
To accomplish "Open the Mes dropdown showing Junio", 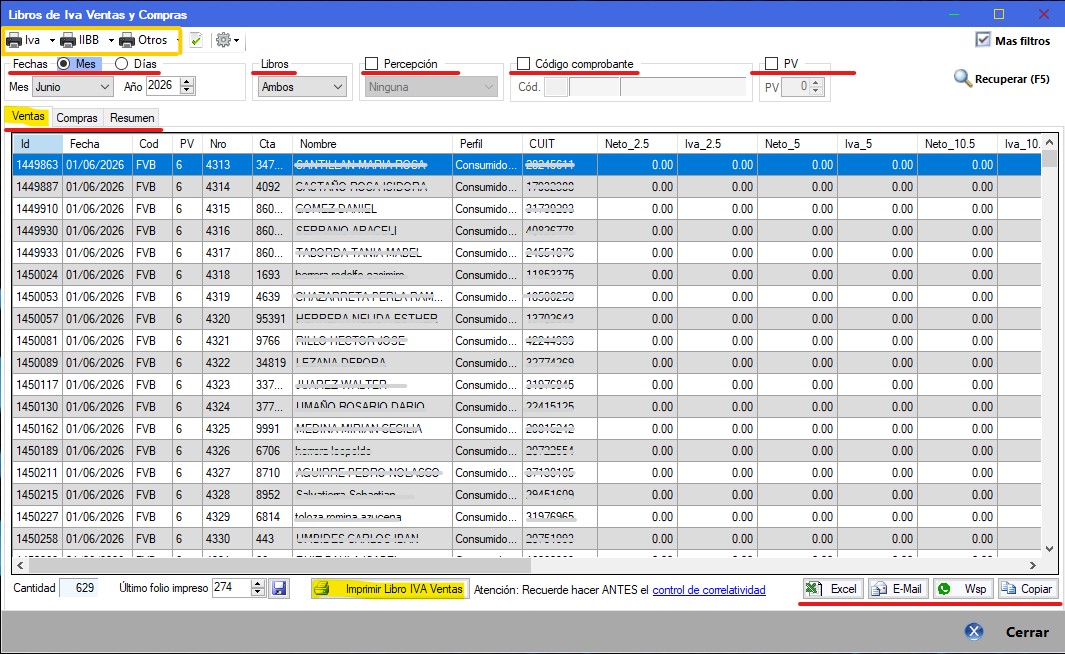I will [73, 87].
